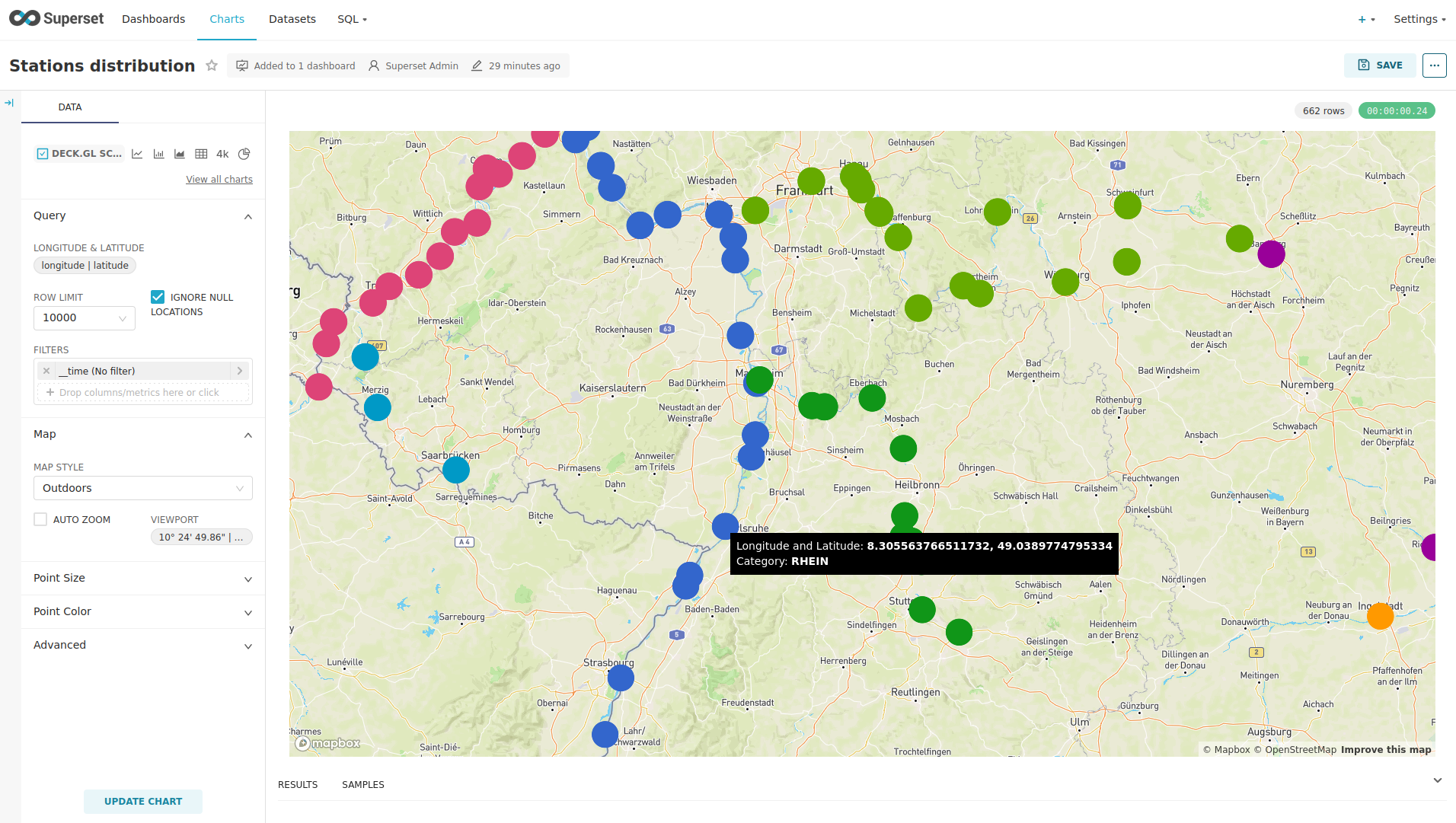Open the Row Limit dropdown

84,318
